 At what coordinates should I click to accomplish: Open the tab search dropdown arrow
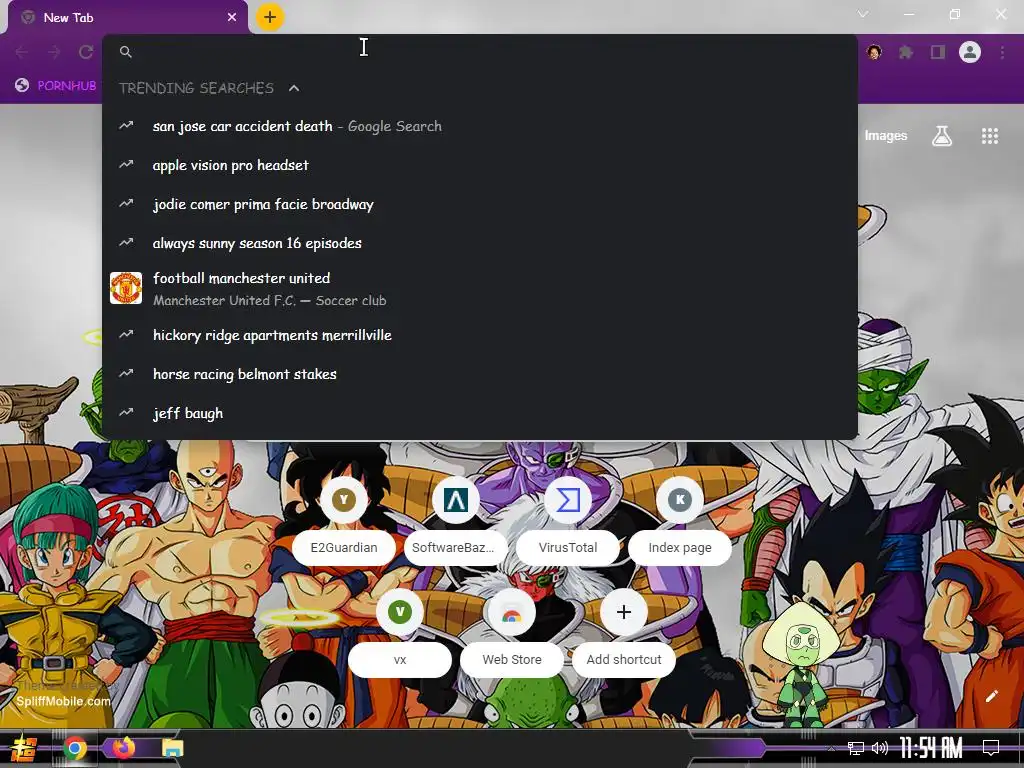(863, 14)
